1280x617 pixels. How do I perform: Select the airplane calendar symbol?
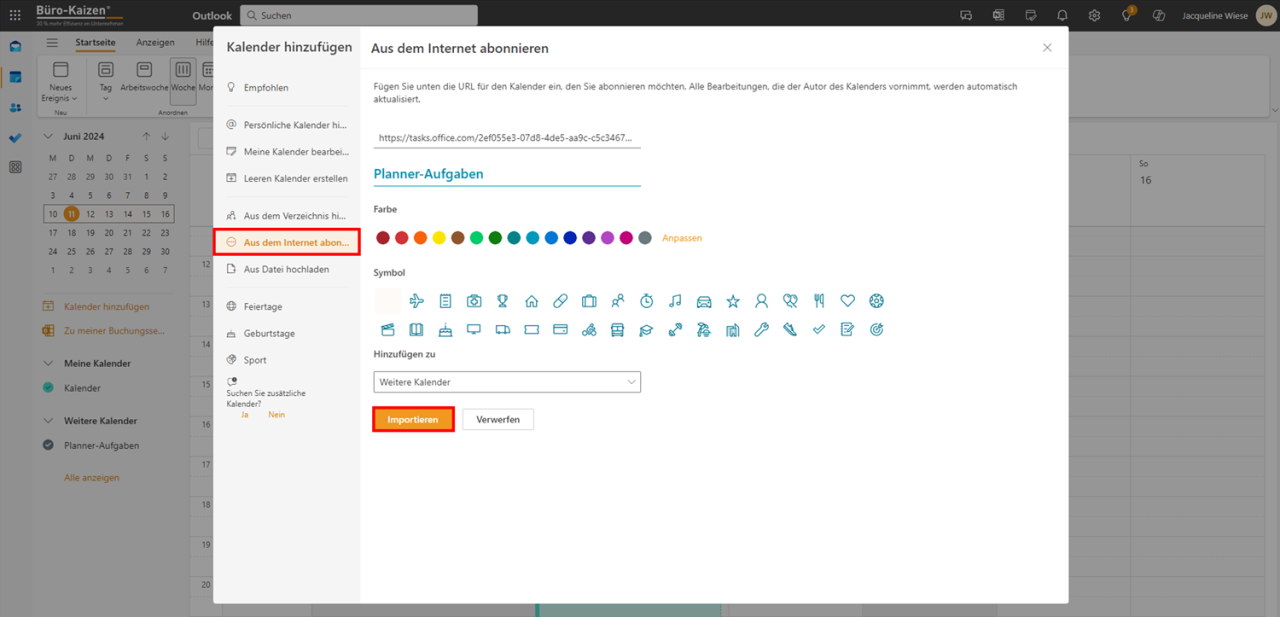point(416,300)
